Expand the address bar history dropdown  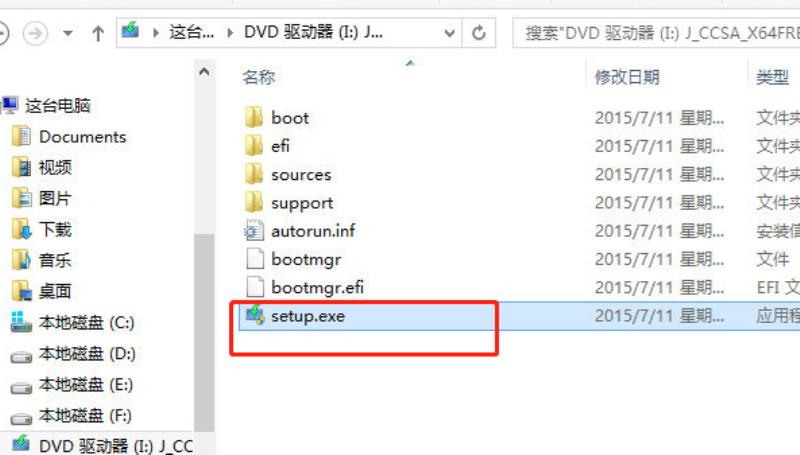pos(449,34)
